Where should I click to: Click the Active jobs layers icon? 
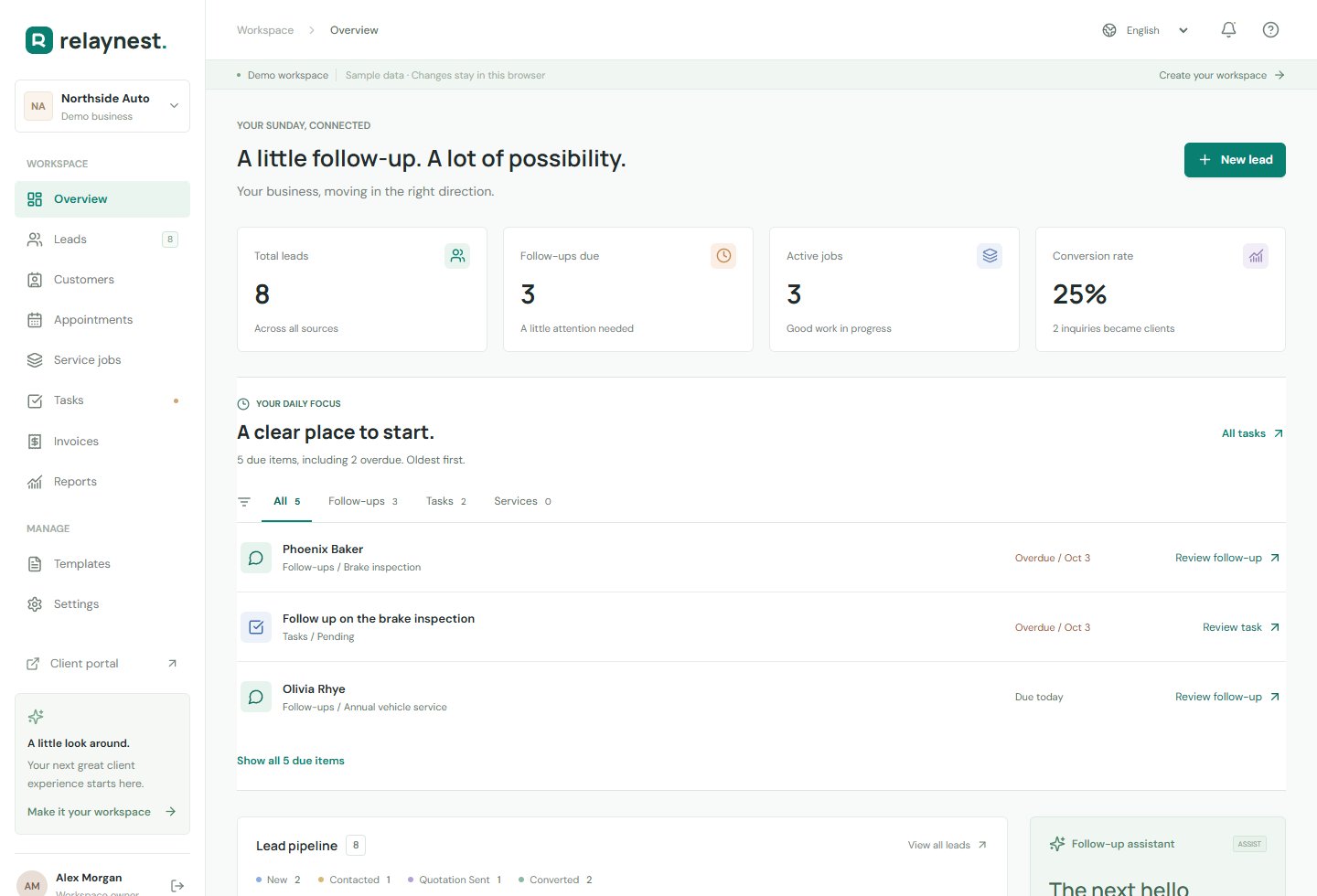(990, 256)
